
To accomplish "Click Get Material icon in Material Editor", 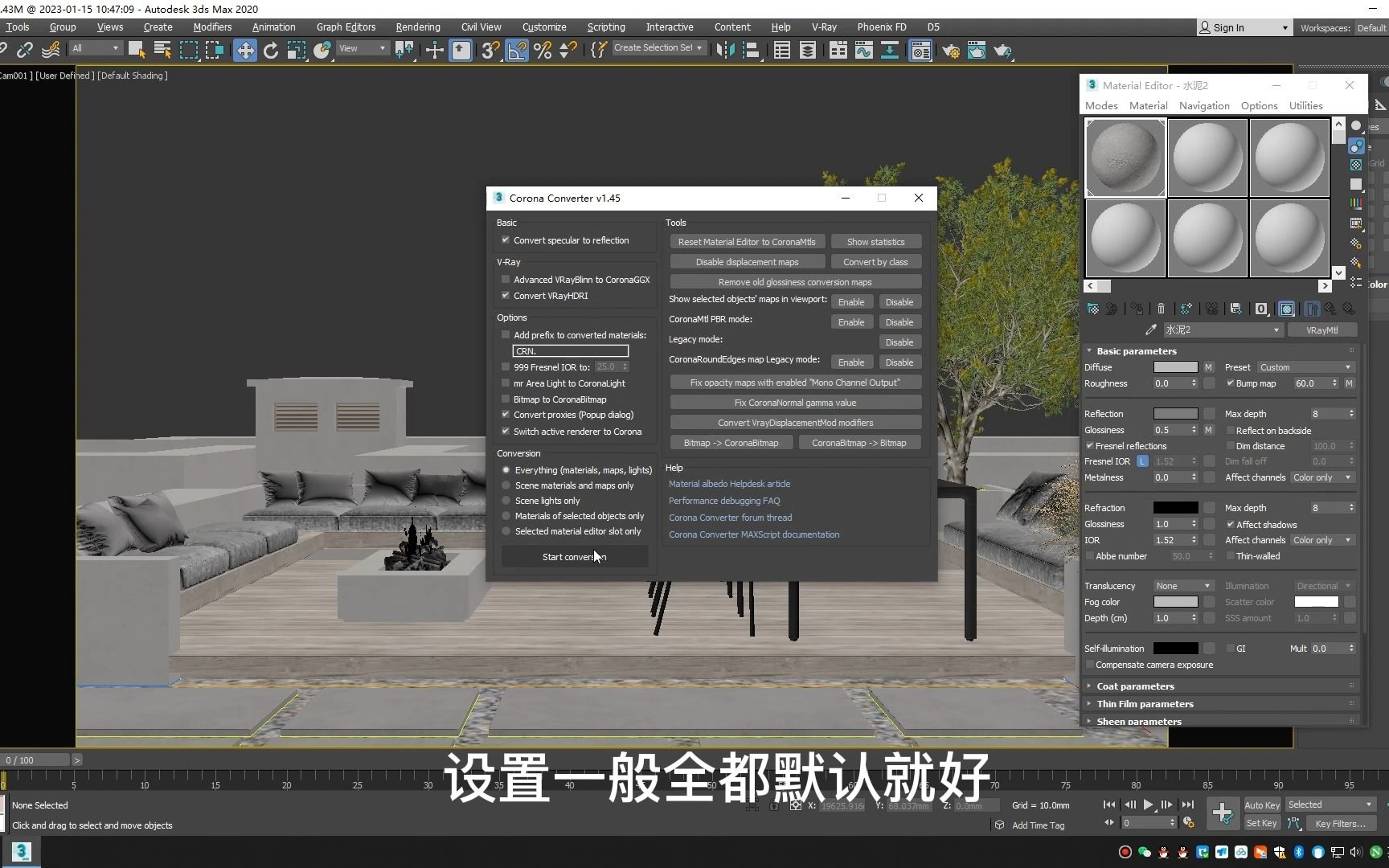I will pos(1093,309).
